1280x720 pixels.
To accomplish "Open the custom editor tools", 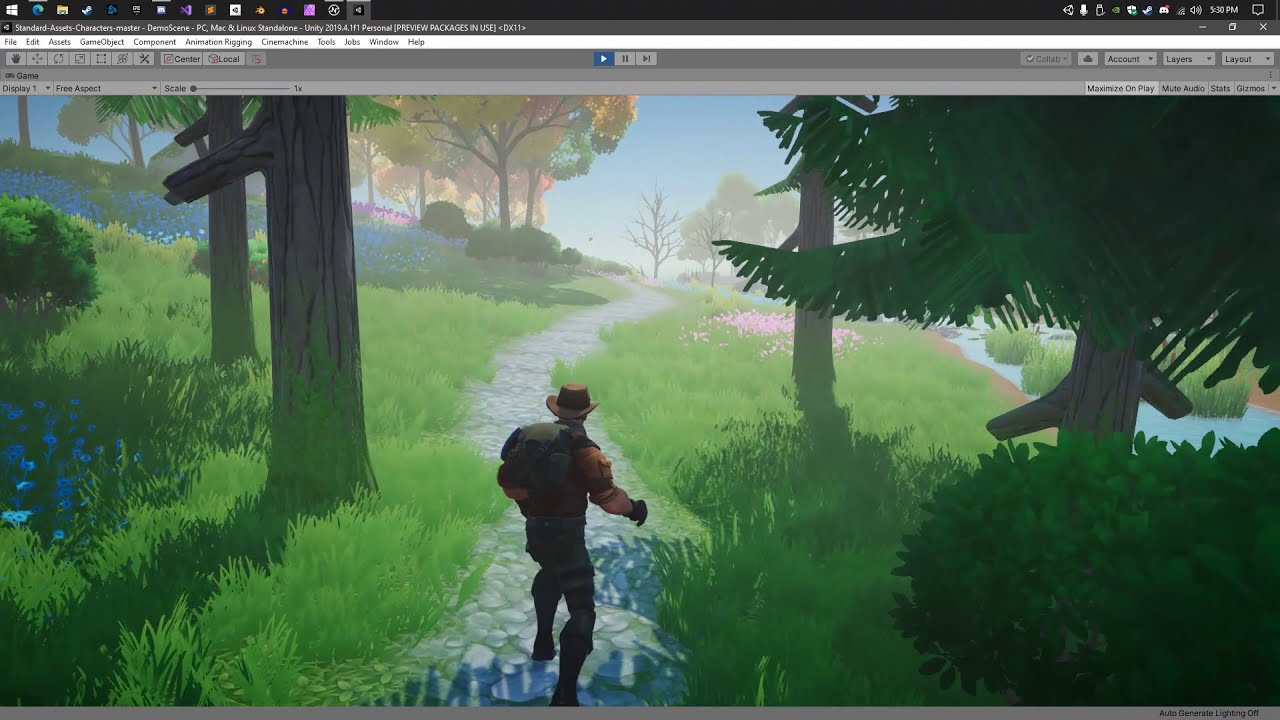I will point(145,59).
